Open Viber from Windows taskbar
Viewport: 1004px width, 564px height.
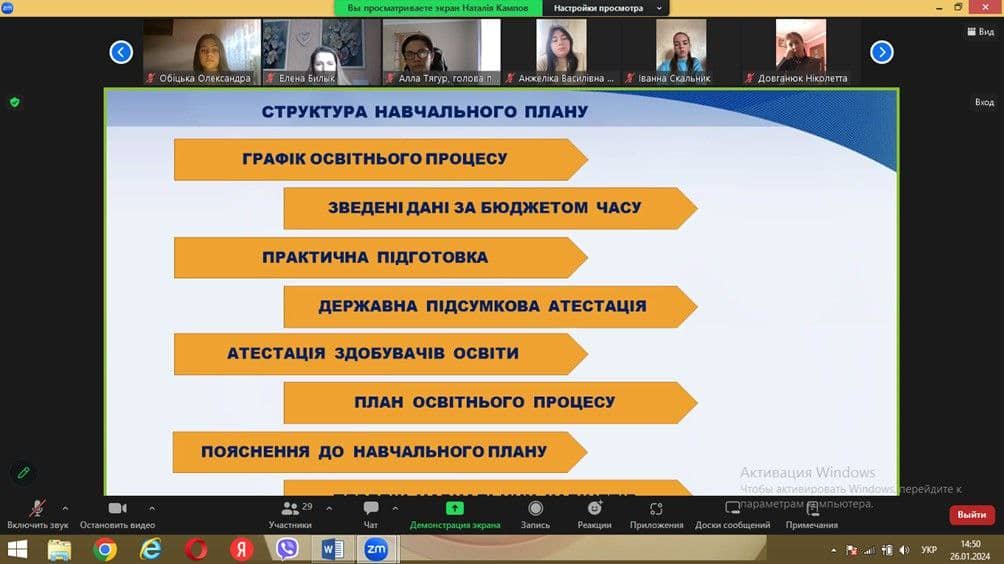[287, 549]
